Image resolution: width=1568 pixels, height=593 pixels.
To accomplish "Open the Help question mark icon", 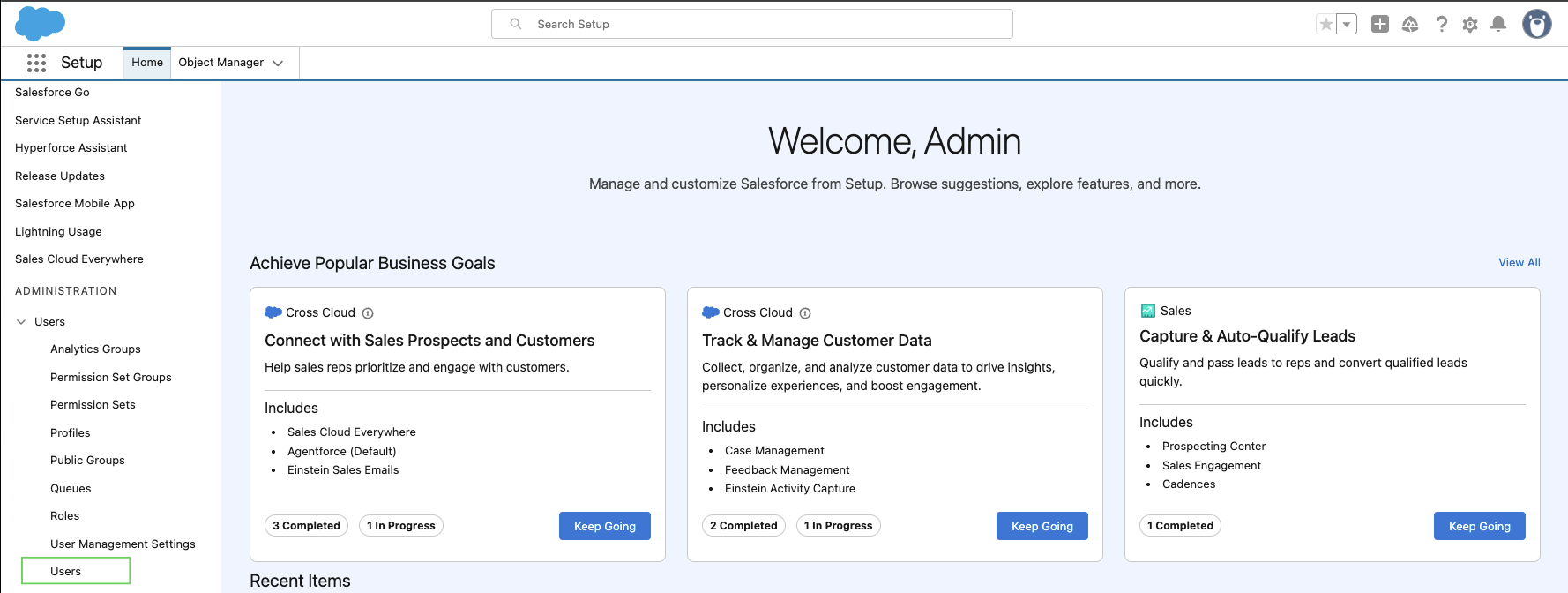I will [1441, 25].
